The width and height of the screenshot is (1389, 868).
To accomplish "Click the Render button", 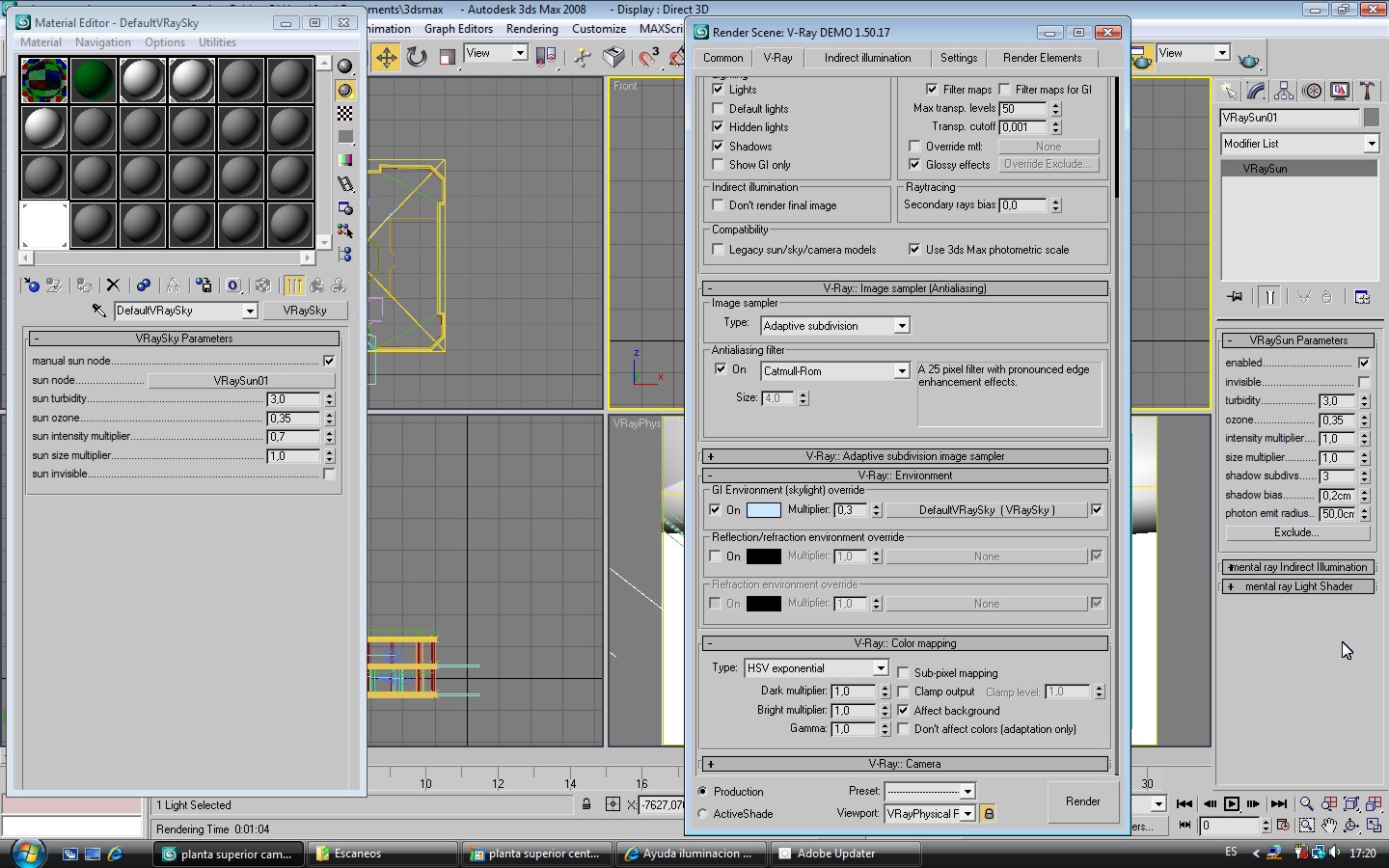I will (1082, 801).
